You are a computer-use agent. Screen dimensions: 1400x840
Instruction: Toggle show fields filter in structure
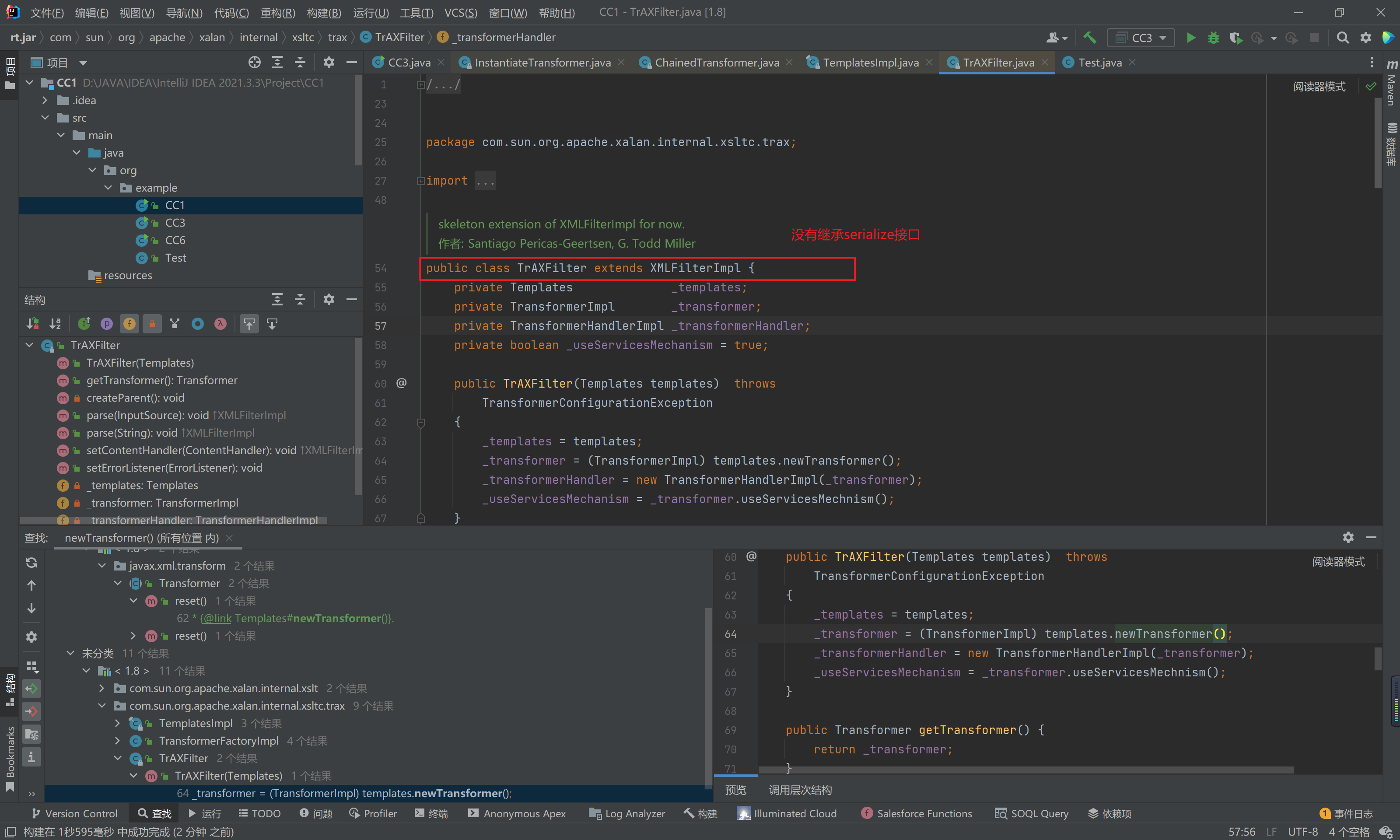[129, 324]
